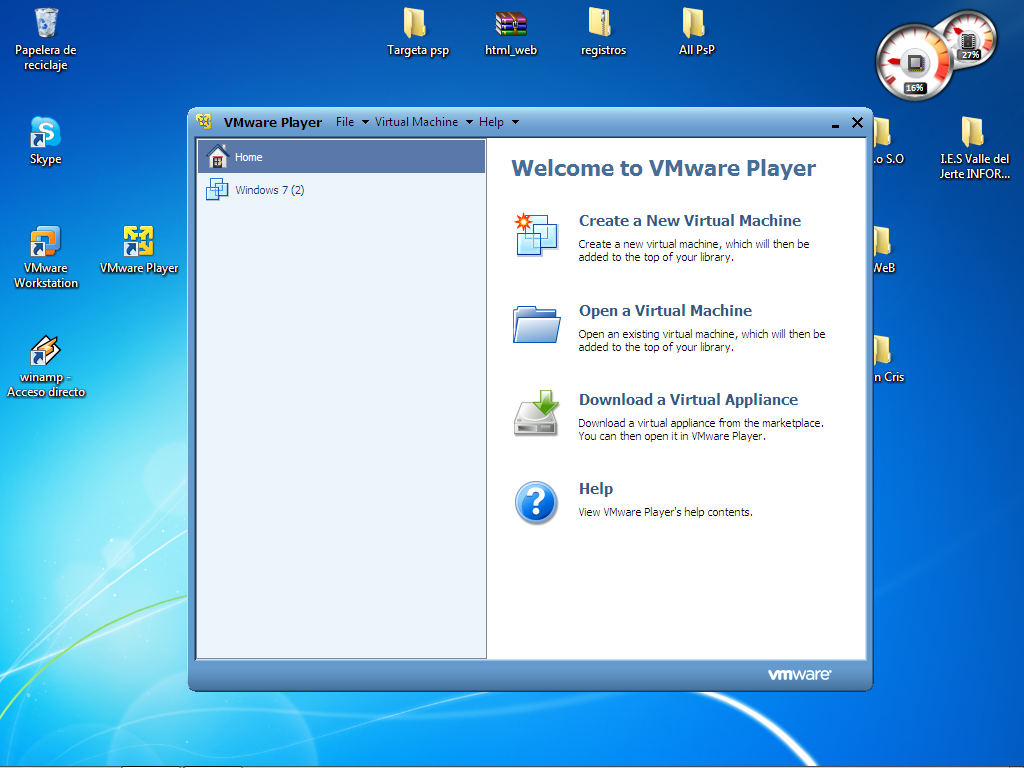This screenshot has height=768, width=1024.
Task: Click the CPU meter gadget
Action: (913, 62)
